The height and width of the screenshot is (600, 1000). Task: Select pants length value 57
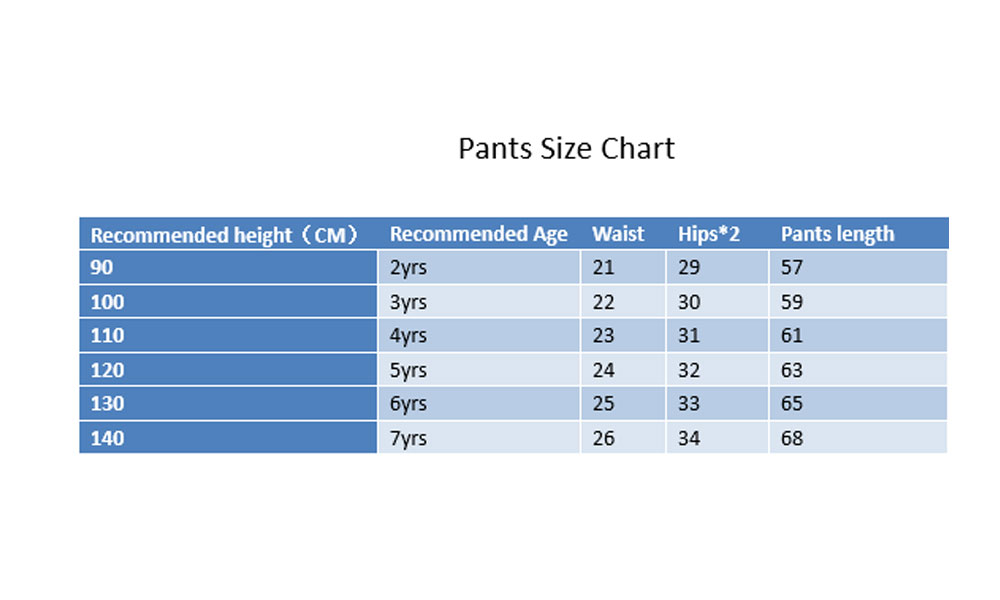pos(792,268)
